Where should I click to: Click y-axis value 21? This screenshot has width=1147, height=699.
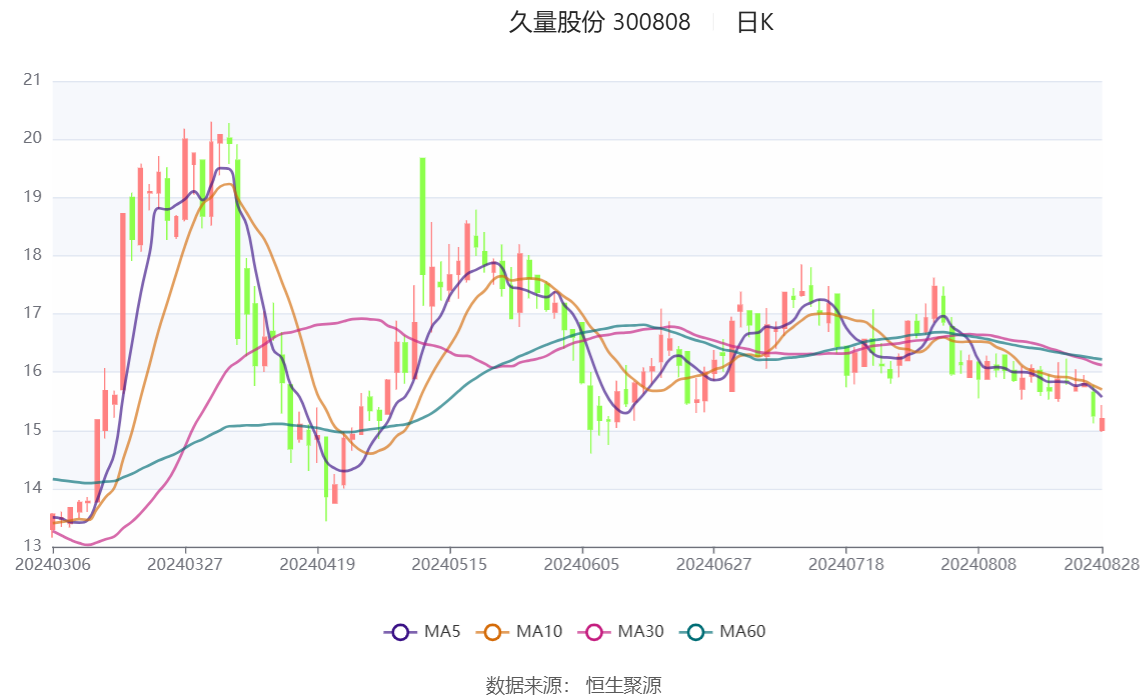[x=32, y=80]
